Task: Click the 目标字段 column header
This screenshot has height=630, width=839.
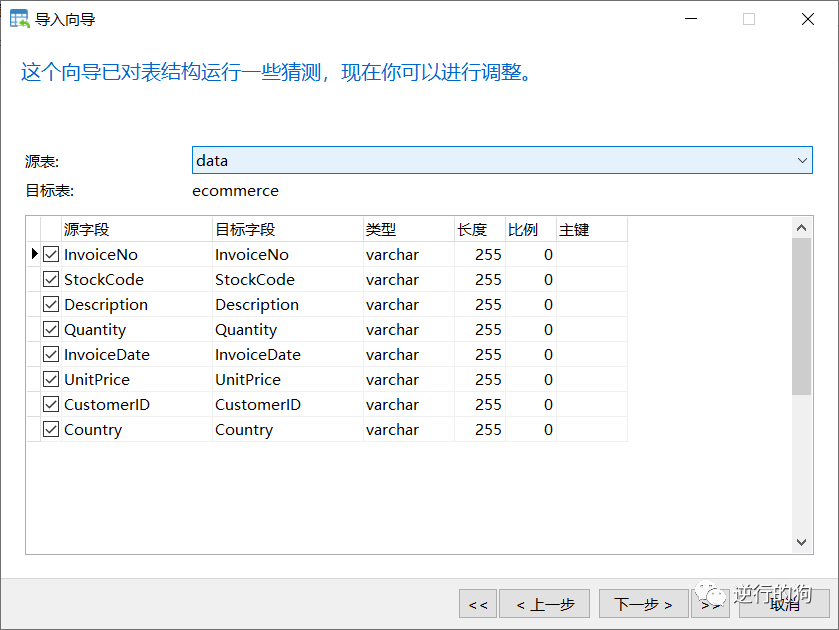Action: (288, 230)
